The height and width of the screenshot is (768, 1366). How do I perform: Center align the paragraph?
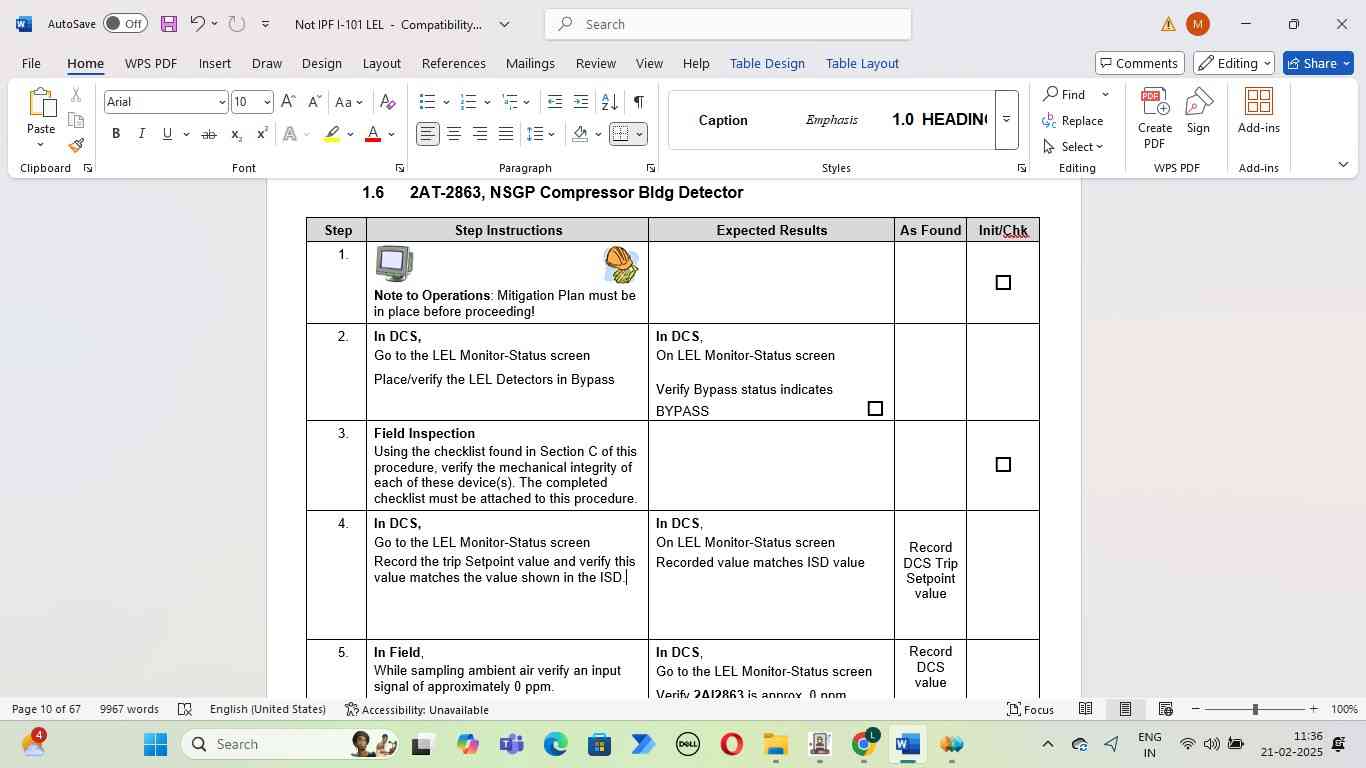coord(454,134)
